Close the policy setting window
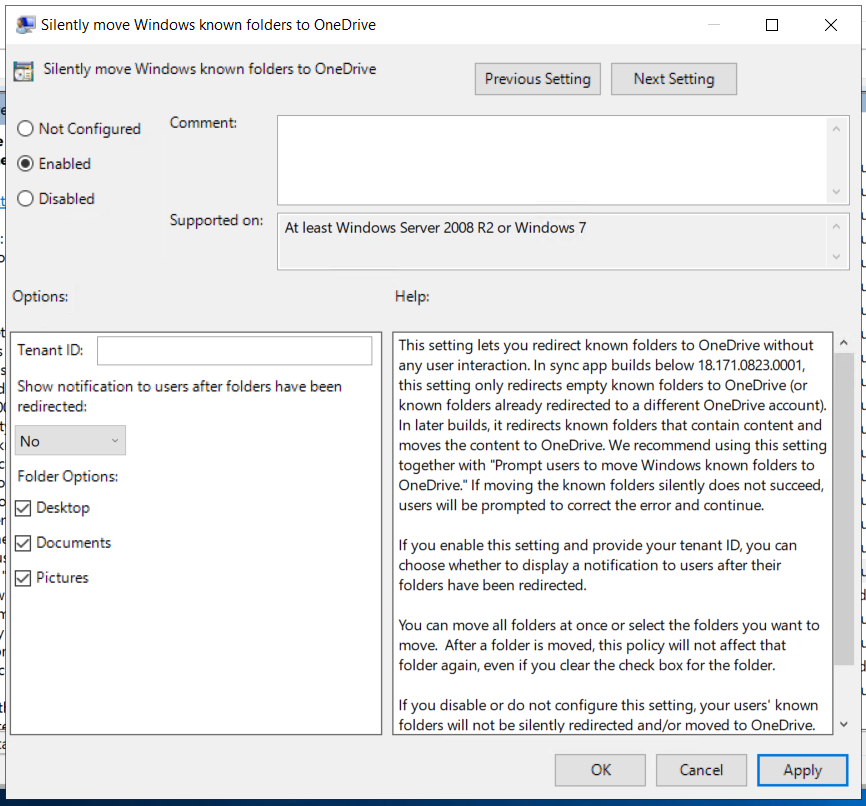The width and height of the screenshot is (866, 806). (831, 25)
